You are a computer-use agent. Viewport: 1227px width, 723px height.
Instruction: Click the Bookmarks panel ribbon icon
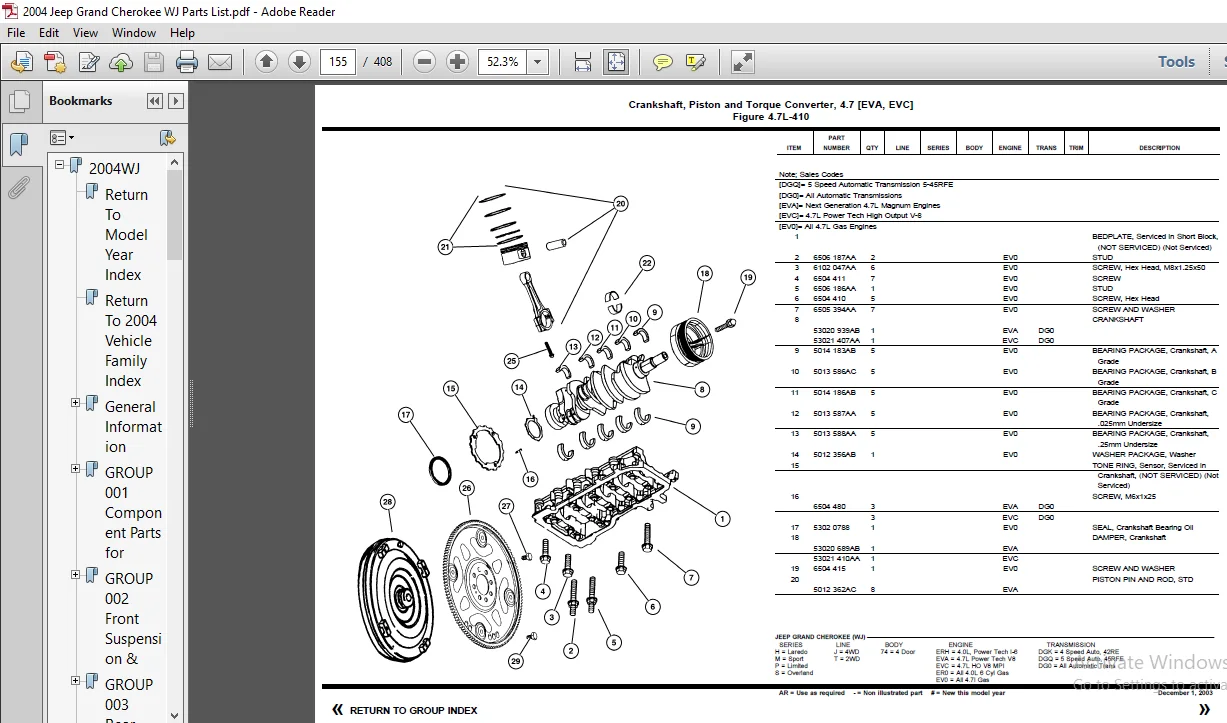(19, 144)
